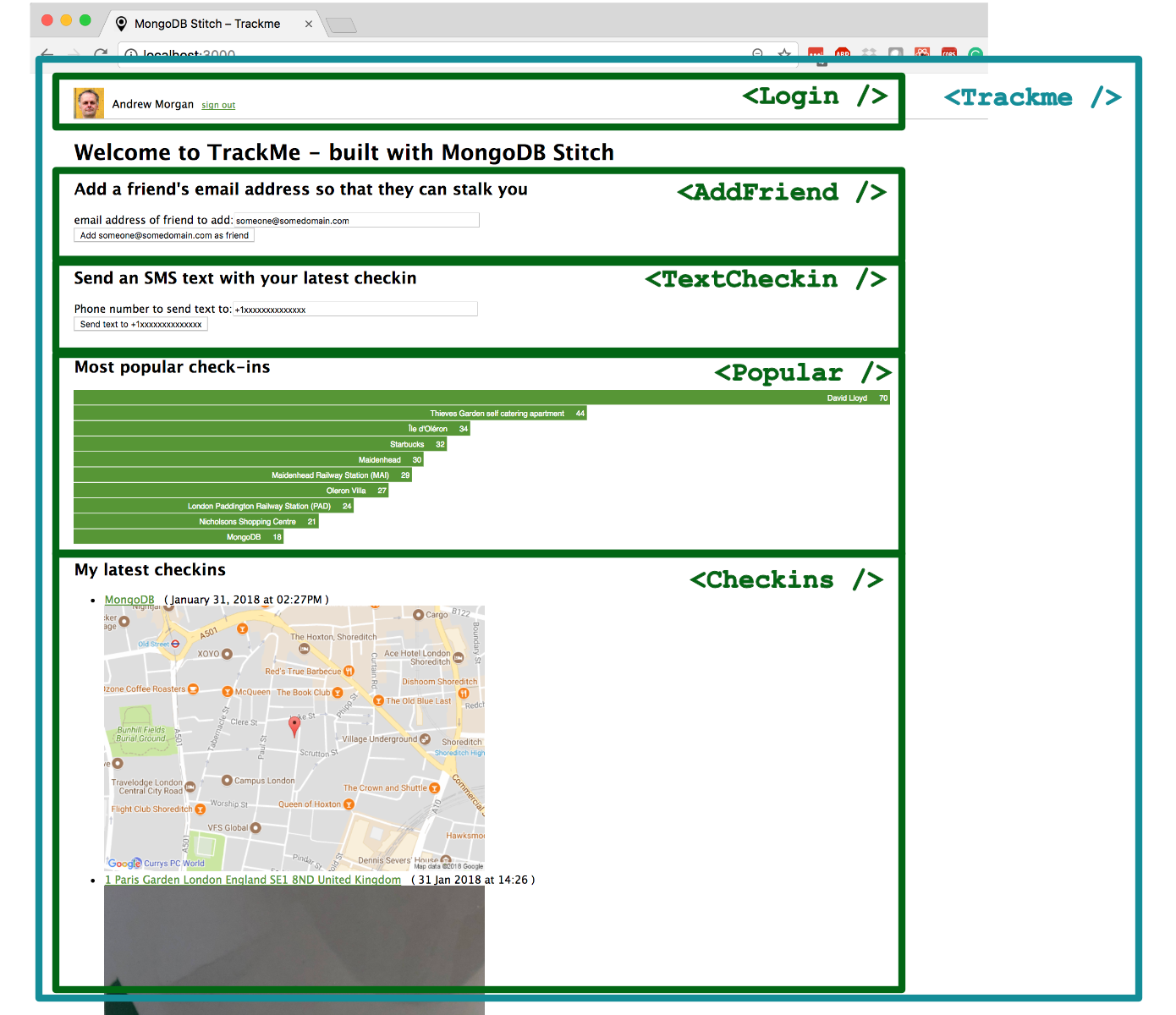This screenshot has height=1015, width=1176.
Task: Click the Send text to +1xxxxxxxxxxxxxxx button
Action: click(x=140, y=324)
